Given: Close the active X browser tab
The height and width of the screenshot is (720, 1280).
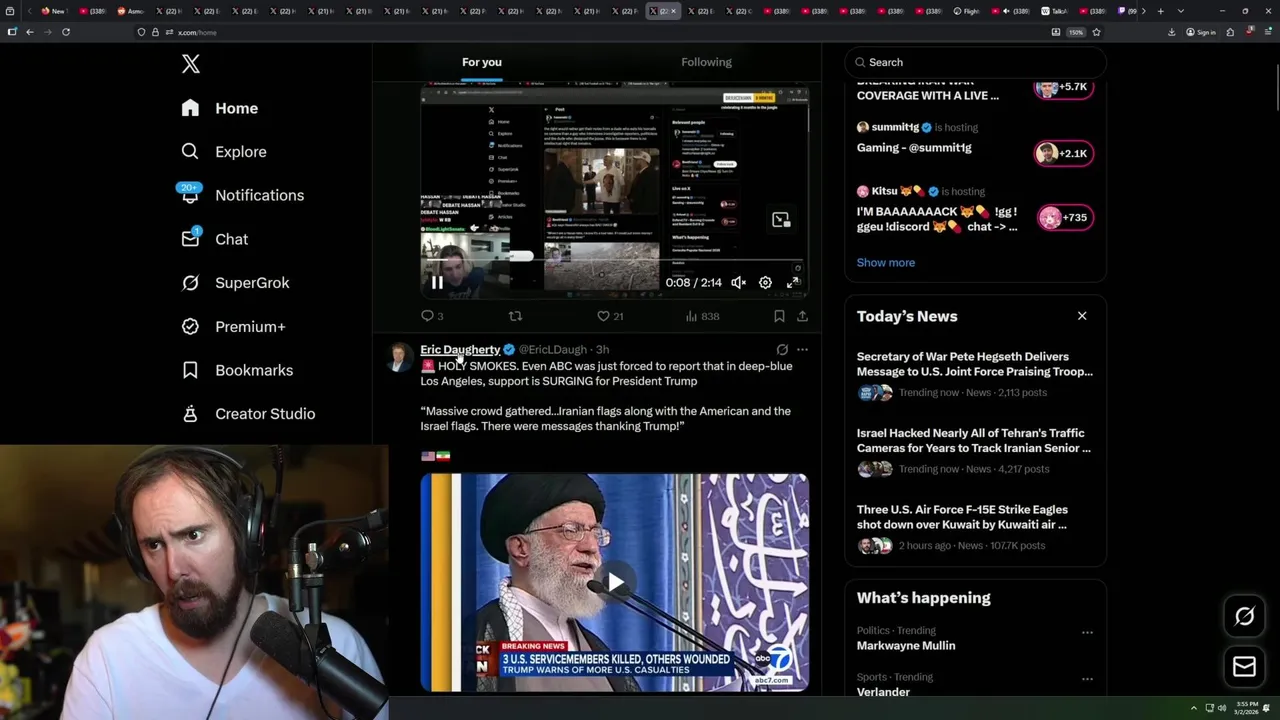Looking at the screenshot, I should tap(673, 11).
